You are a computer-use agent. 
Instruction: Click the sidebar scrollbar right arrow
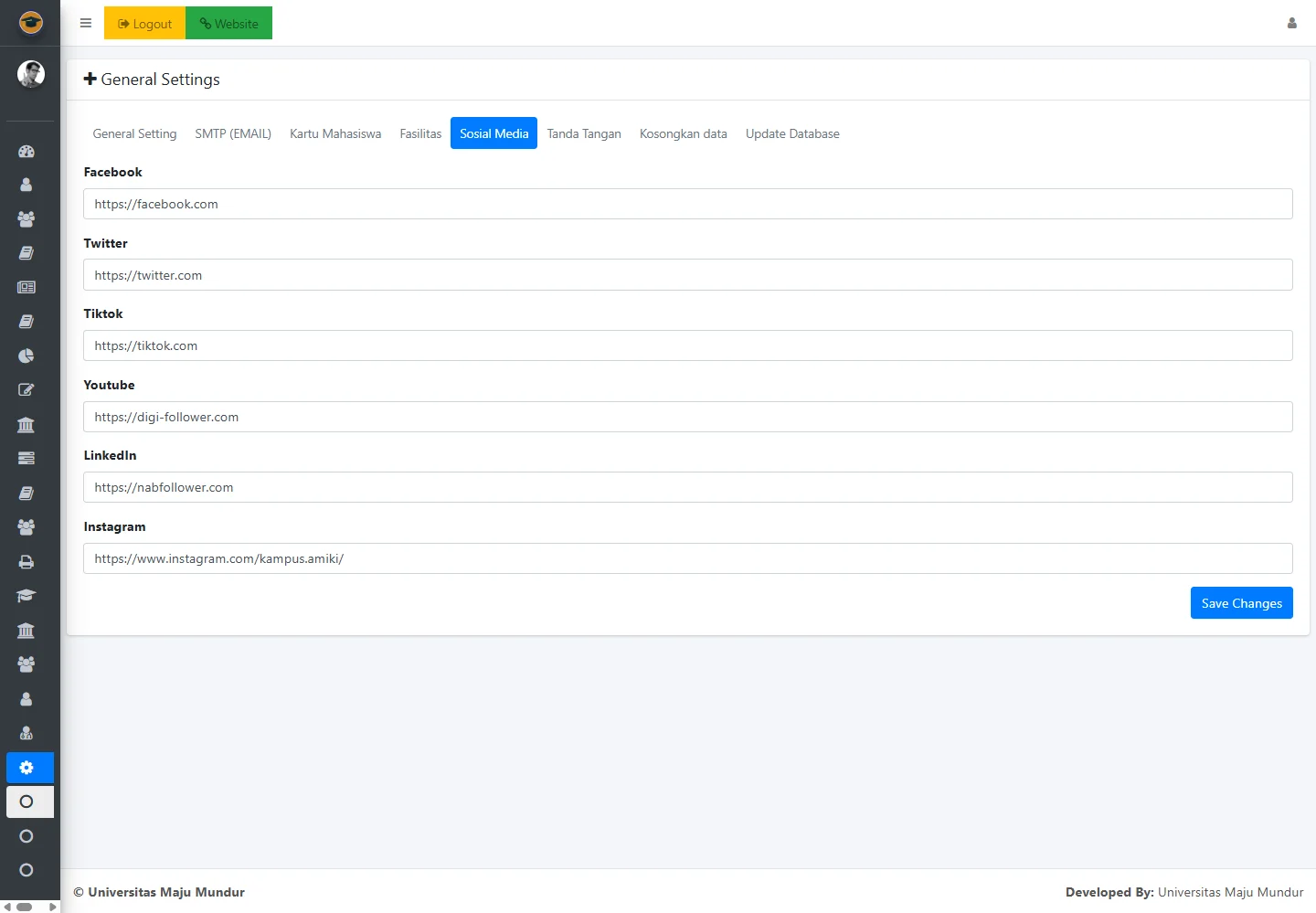tap(53, 907)
